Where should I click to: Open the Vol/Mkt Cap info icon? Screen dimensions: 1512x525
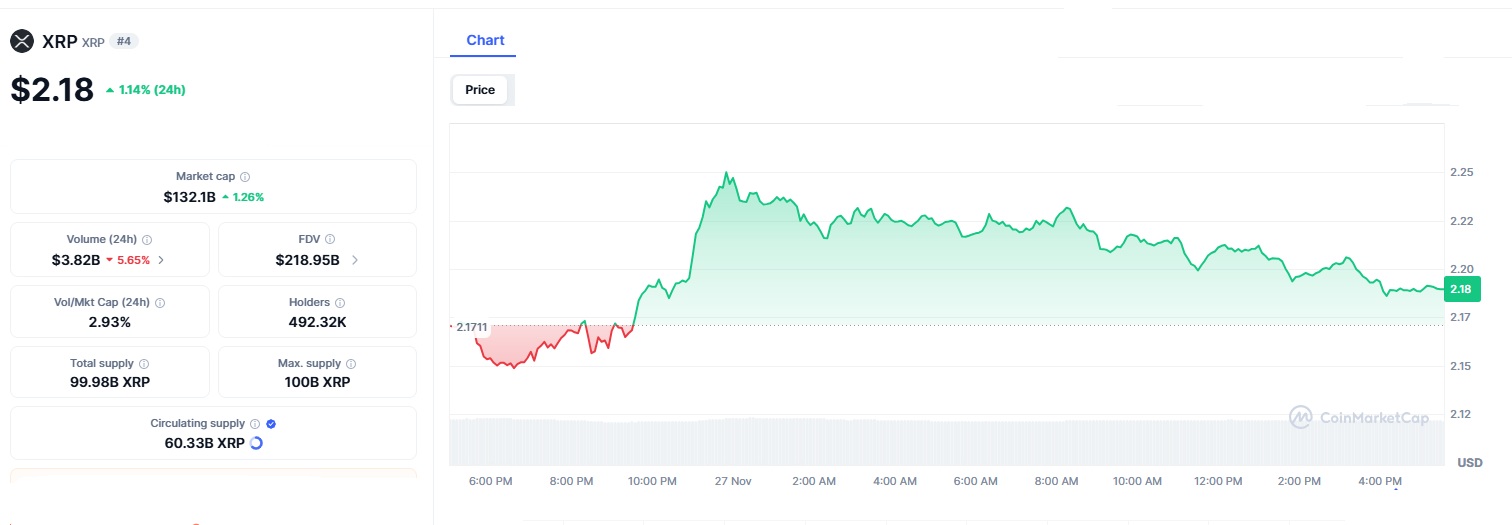[160, 303]
